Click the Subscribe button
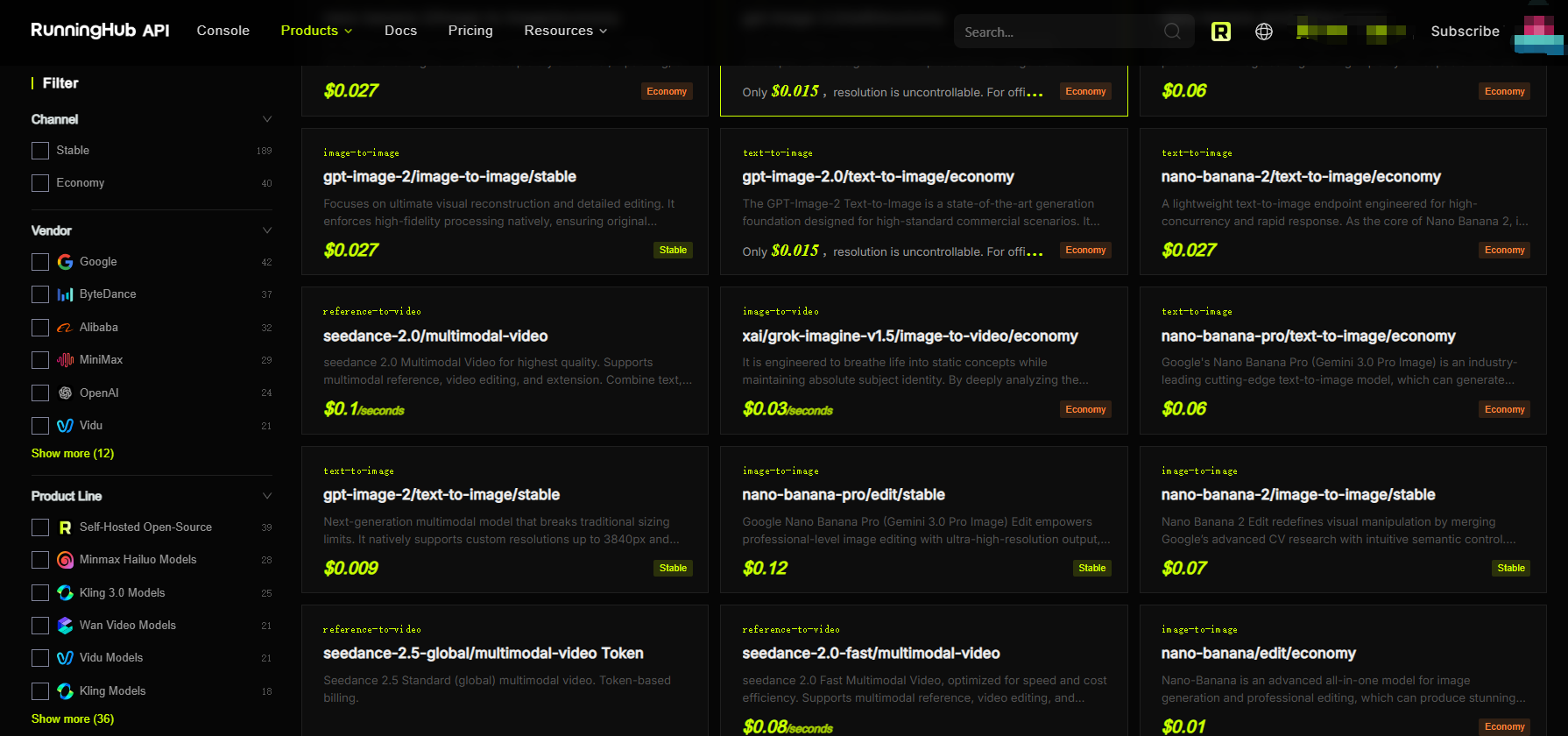Screen dimensions: 1568x736 pyautogui.click(x=1465, y=32)
